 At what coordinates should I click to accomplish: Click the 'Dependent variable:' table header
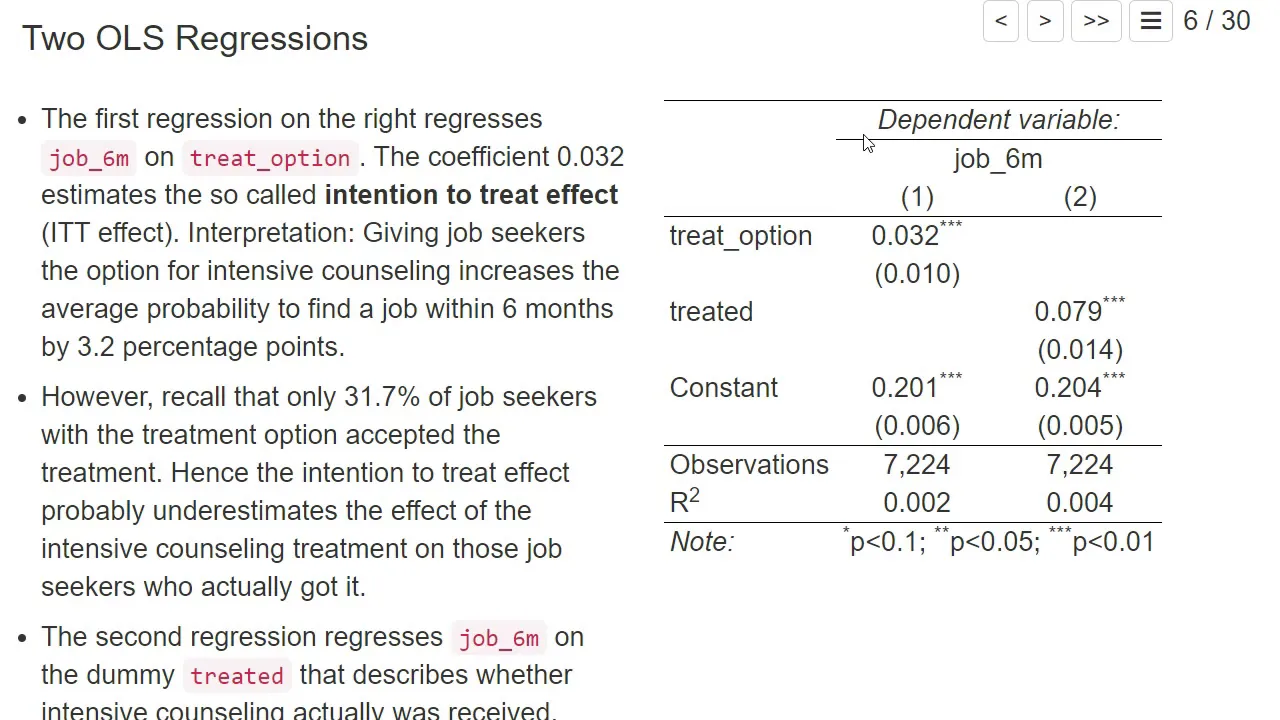pos(999,120)
